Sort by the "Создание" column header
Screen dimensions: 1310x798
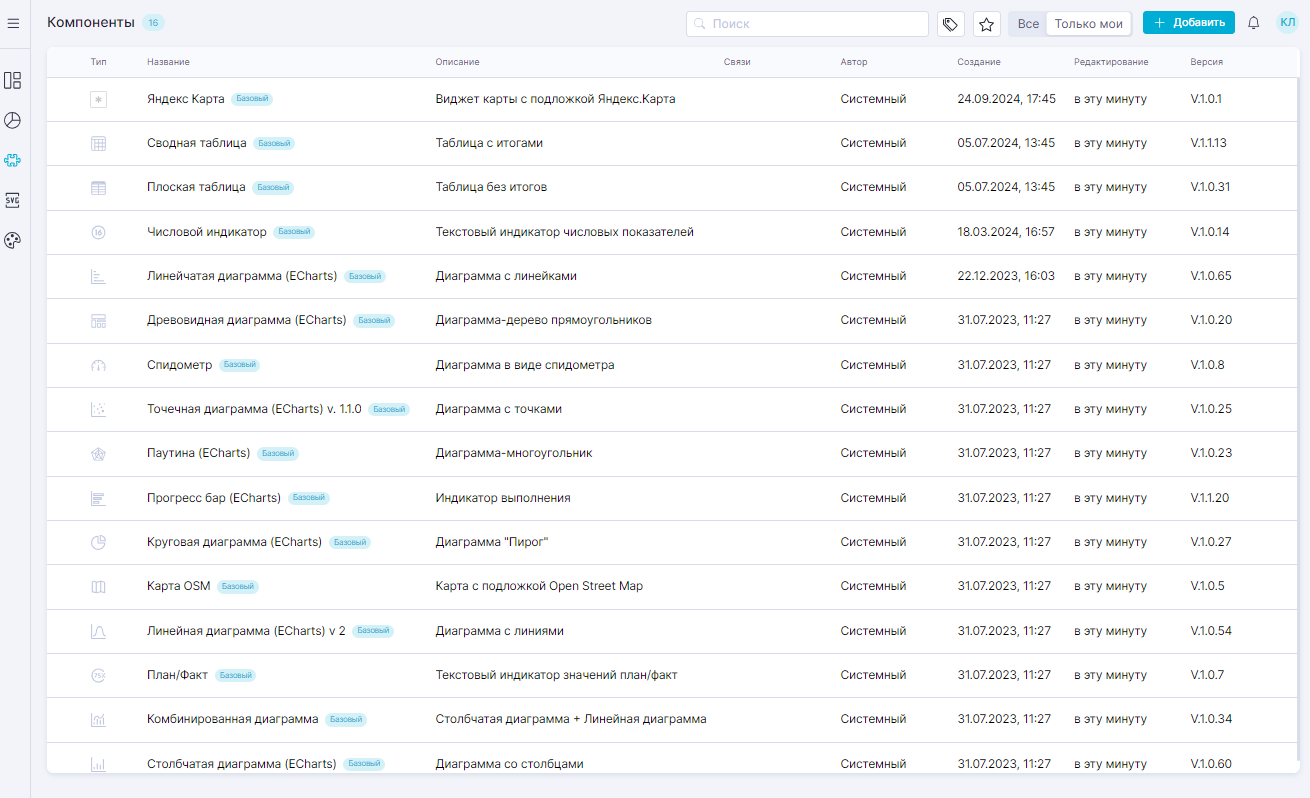[x=978, y=62]
